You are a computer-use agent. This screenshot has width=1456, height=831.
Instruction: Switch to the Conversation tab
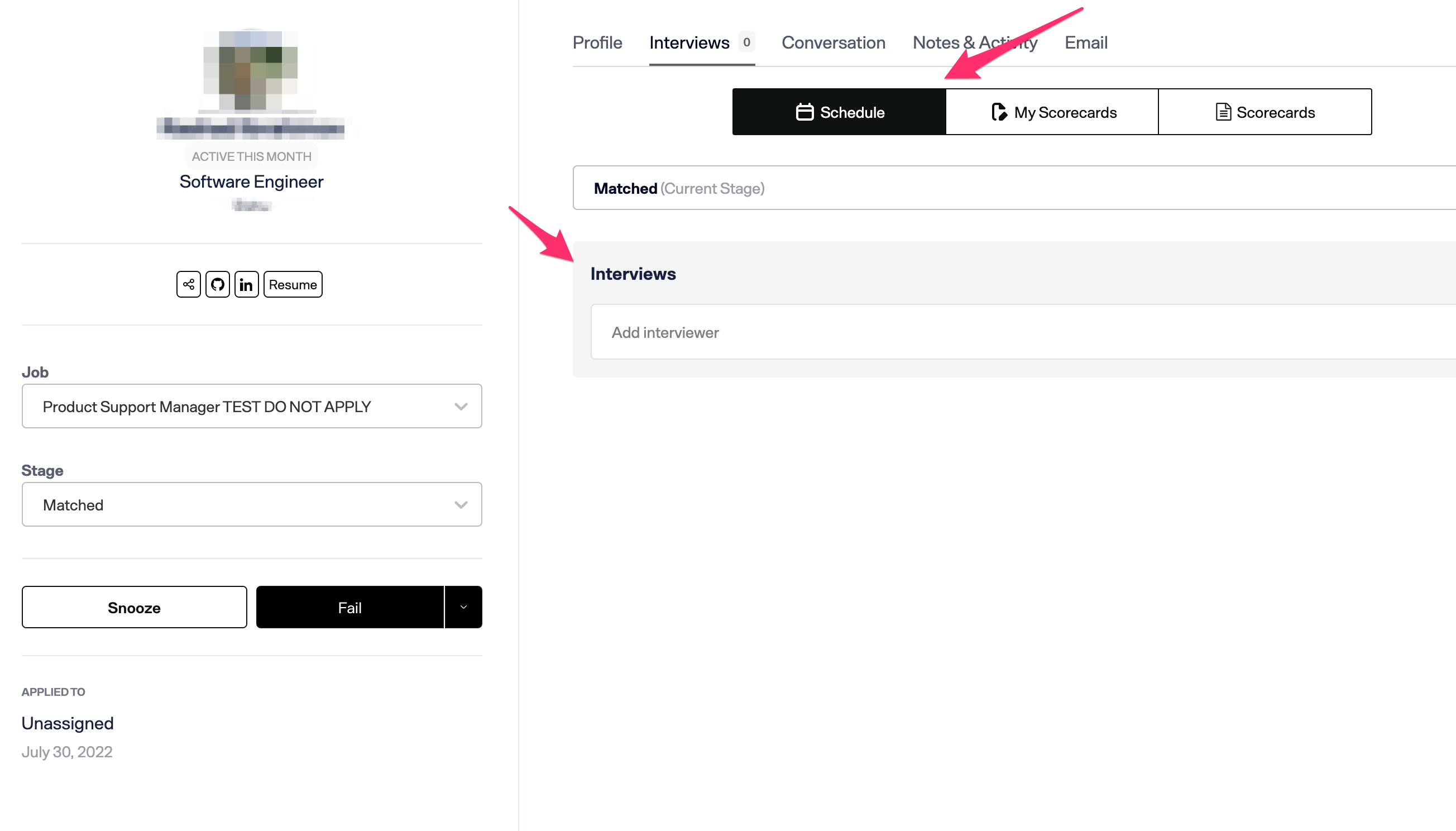[x=833, y=42]
